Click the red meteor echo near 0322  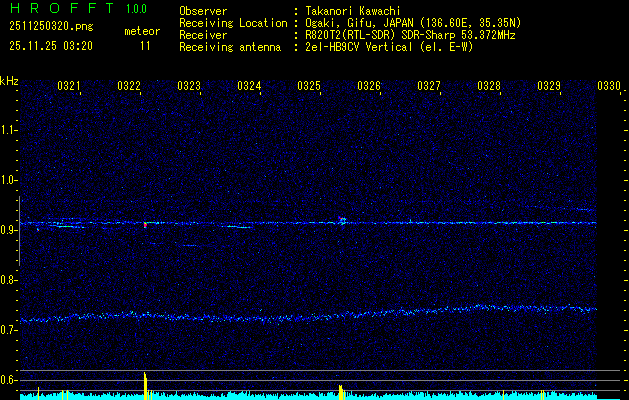145,225
